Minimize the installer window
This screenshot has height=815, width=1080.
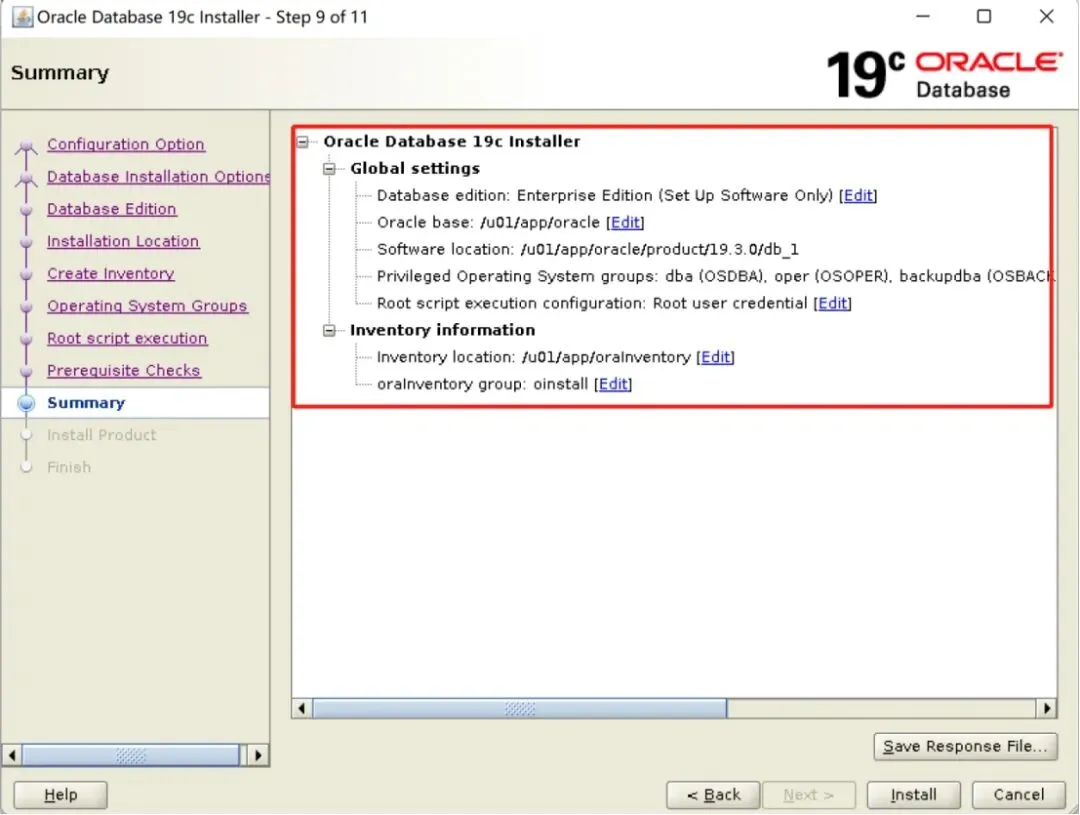(923, 17)
